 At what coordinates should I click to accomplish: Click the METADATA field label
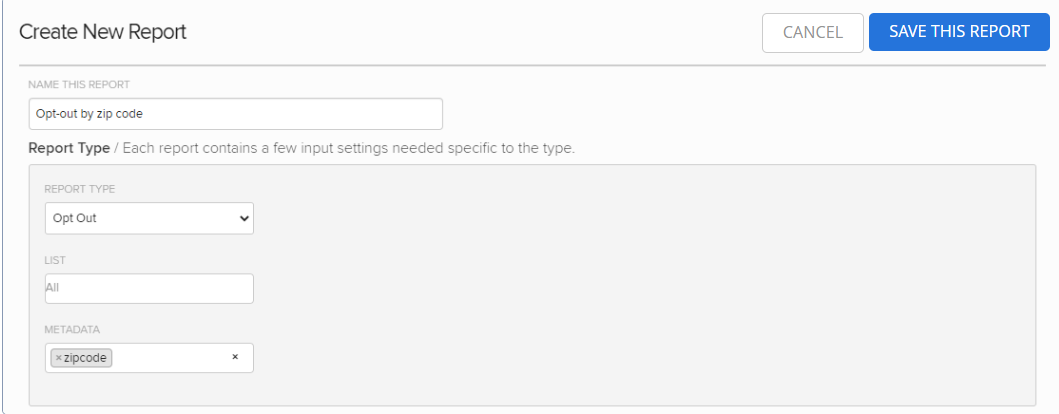[x=72, y=329]
